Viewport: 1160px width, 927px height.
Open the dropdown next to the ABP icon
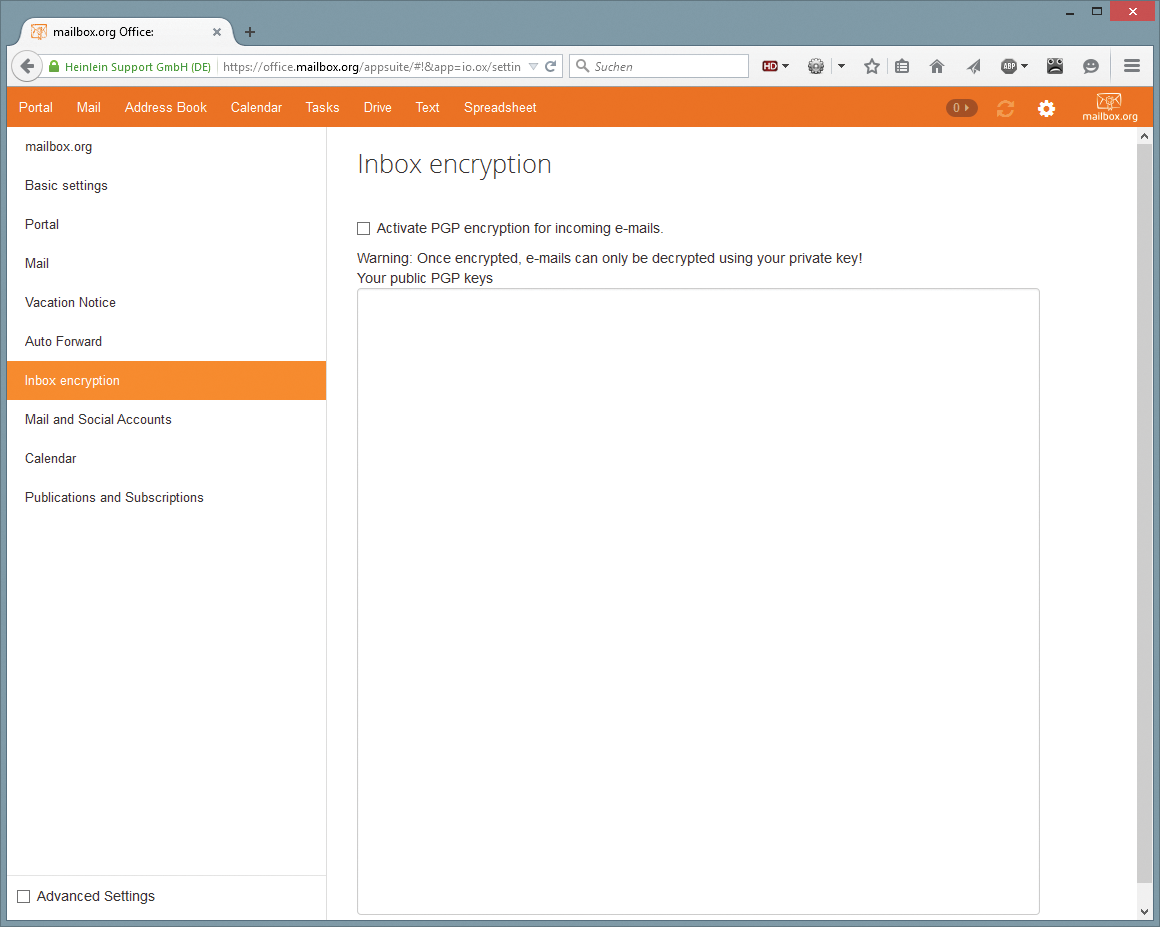click(x=1024, y=66)
